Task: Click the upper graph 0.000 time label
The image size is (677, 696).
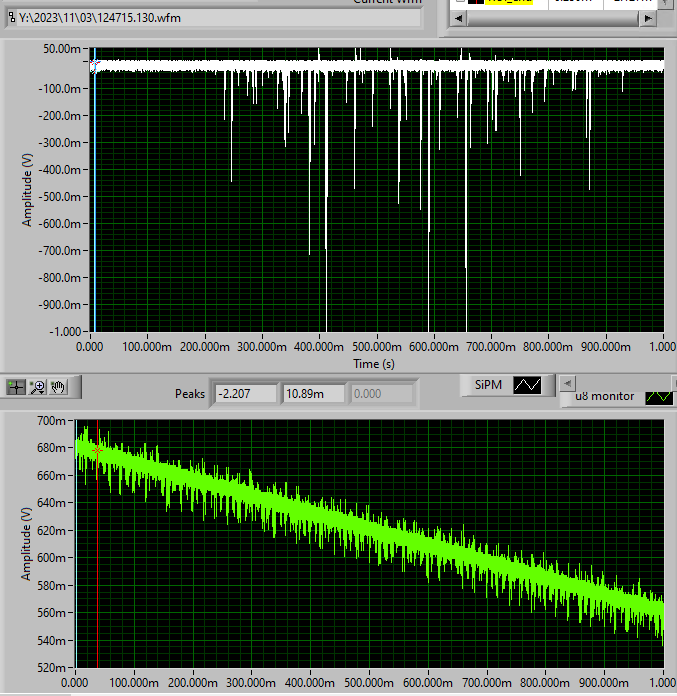Action: (x=90, y=347)
